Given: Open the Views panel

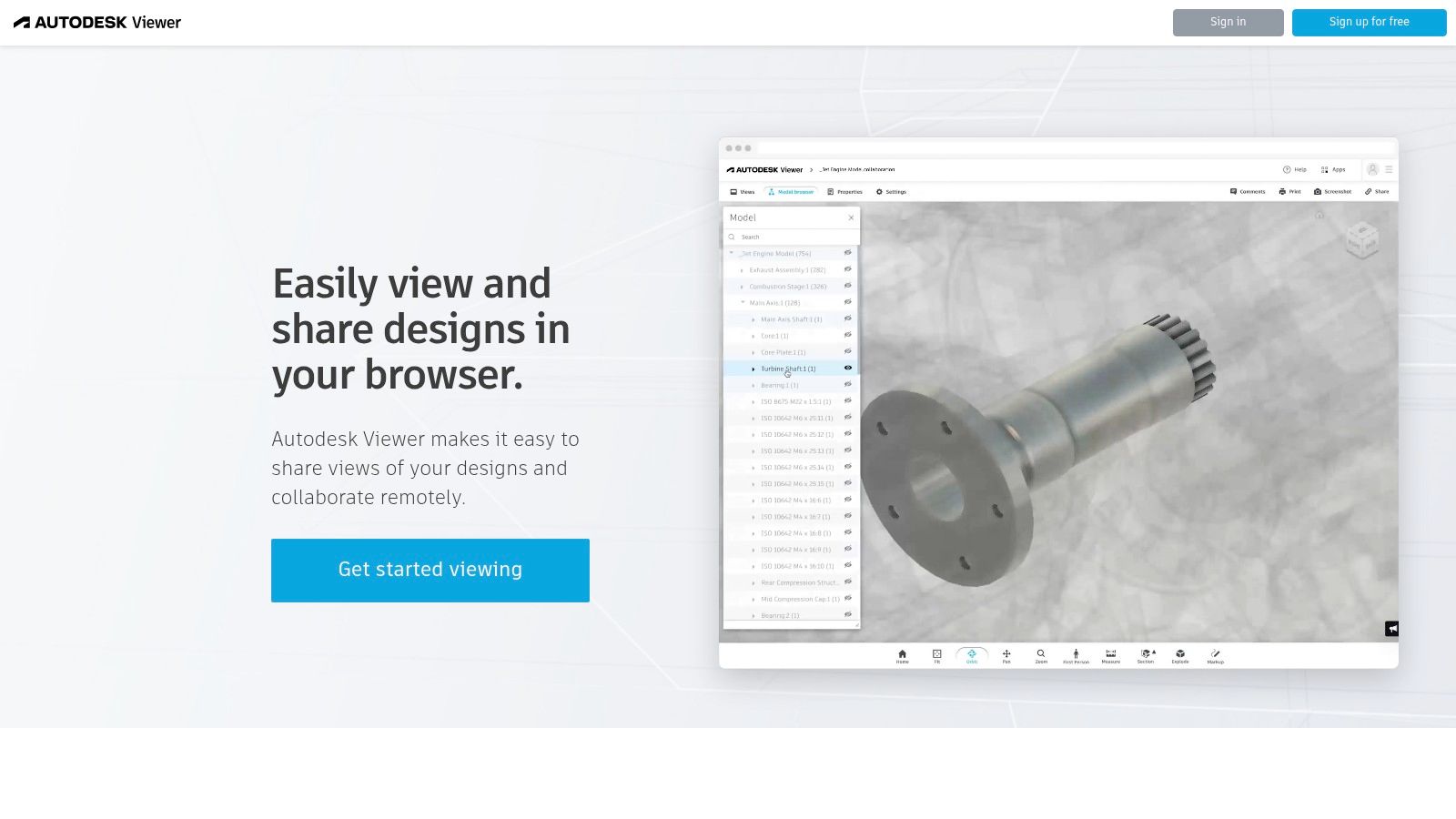Looking at the screenshot, I should coord(741,191).
